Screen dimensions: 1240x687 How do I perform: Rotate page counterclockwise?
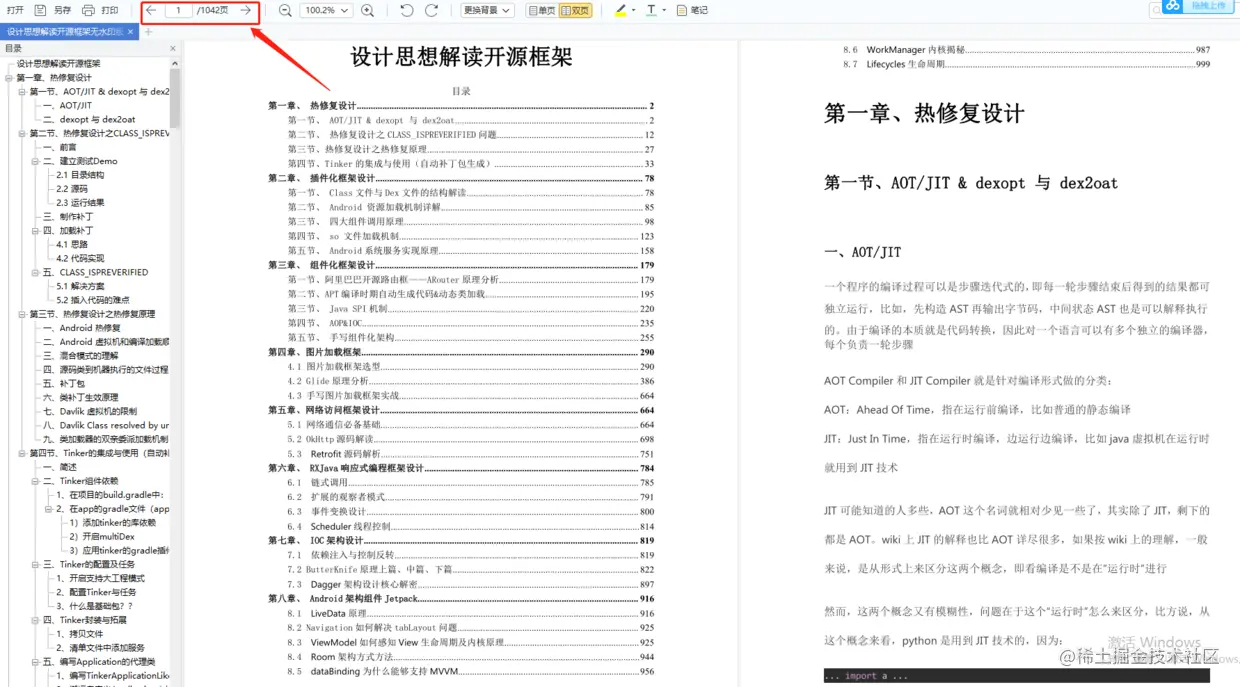pos(406,10)
